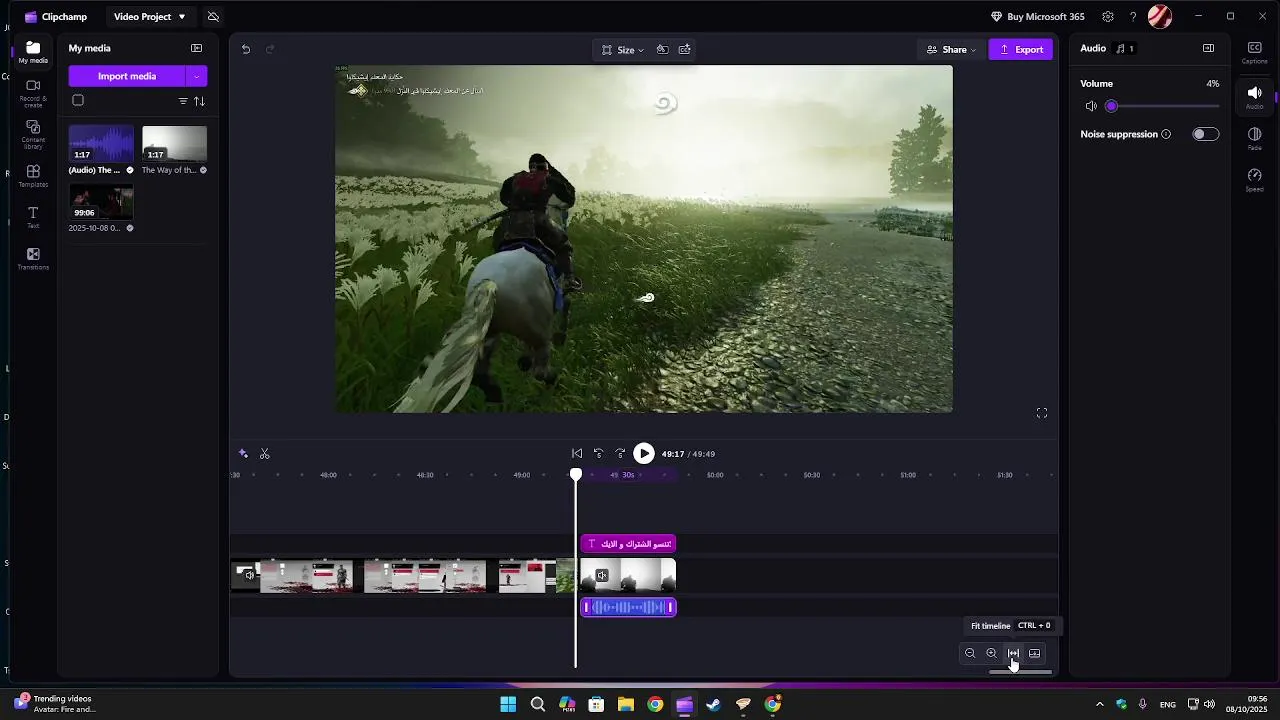The image size is (1280, 720).
Task: Open the Size dropdown
Action: tap(623, 49)
